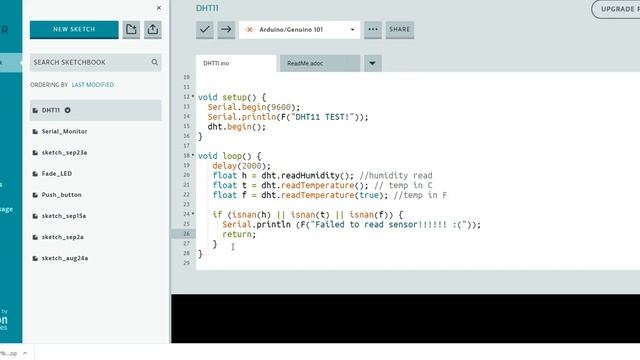Screen dimensions: 640x360
Task: Verify the sketch with the checkmark button
Action: click(204, 30)
